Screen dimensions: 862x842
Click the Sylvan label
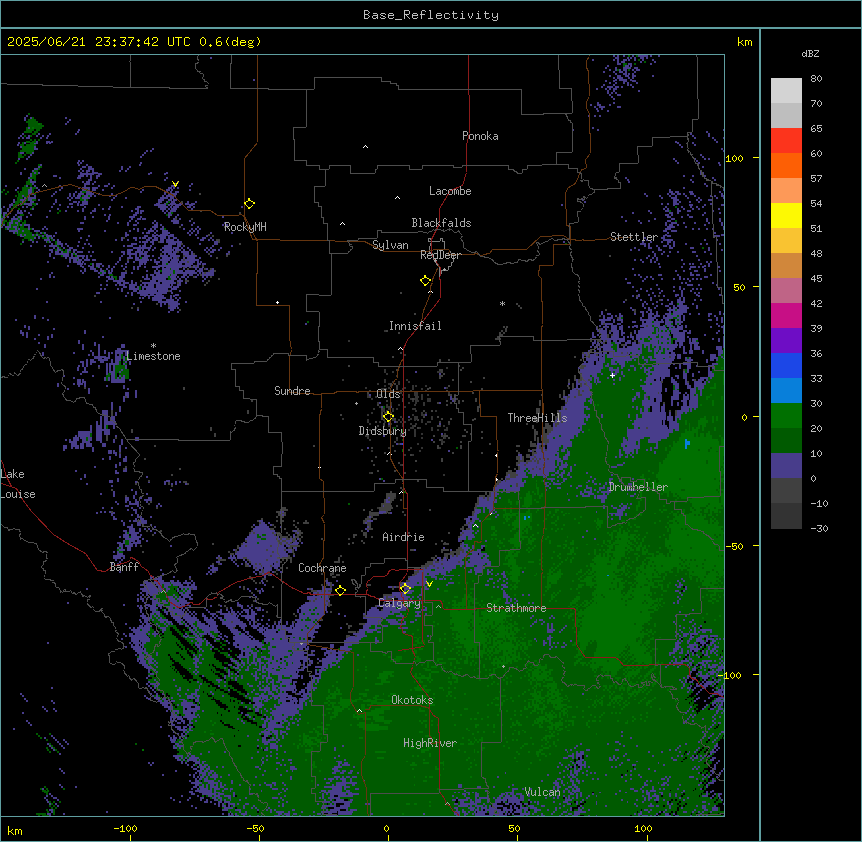click(390, 245)
